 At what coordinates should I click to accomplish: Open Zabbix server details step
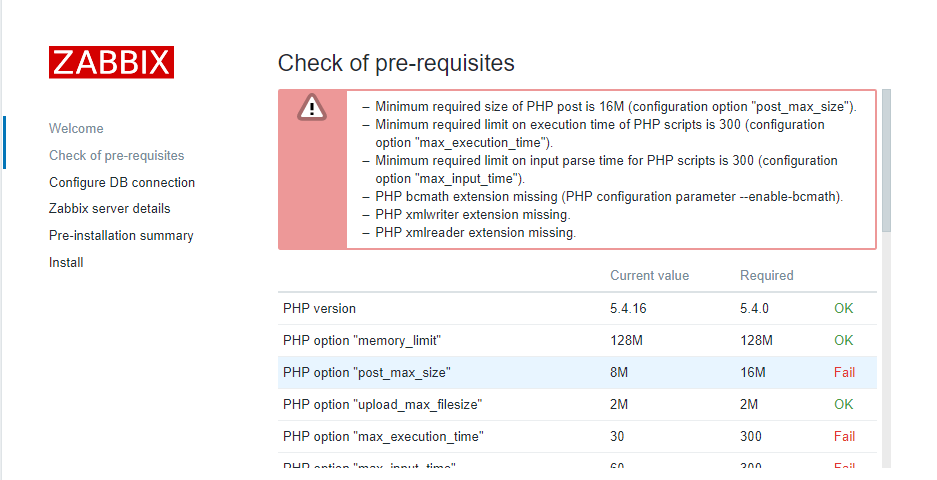(109, 209)
